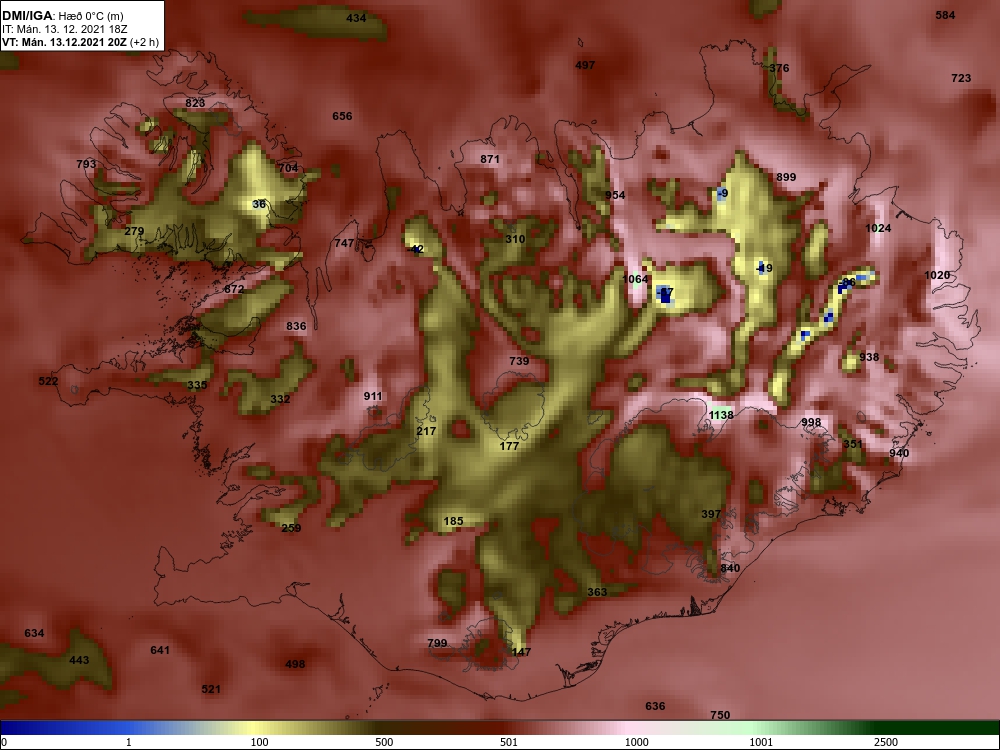This screenshot has width=1000, height=750.
Task: Click the map value 840
Action: 730,569
